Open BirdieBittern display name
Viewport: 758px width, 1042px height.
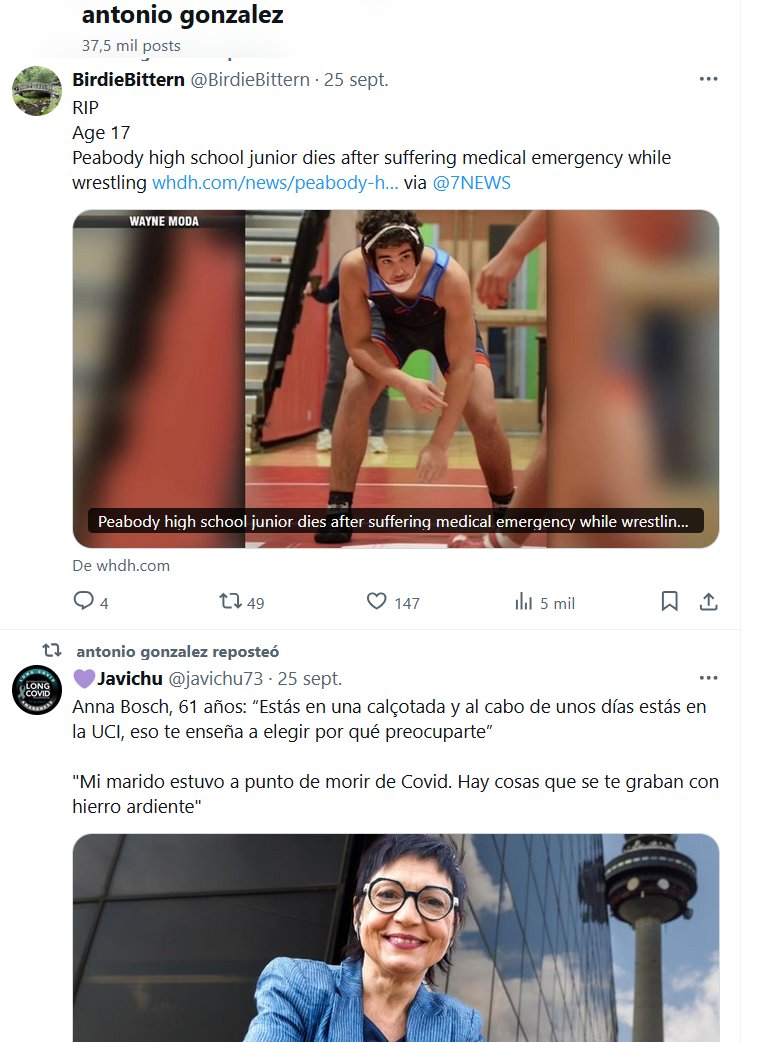pos(128,80)
